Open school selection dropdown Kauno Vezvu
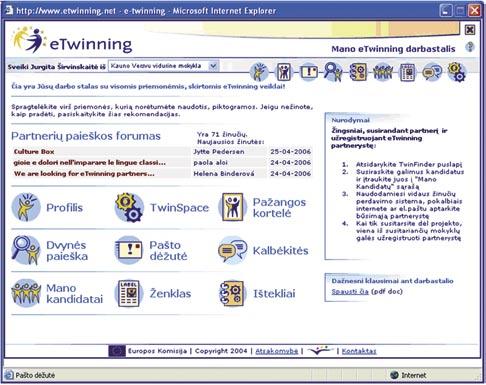Viewport: 486px width, 385px height. 163,66
